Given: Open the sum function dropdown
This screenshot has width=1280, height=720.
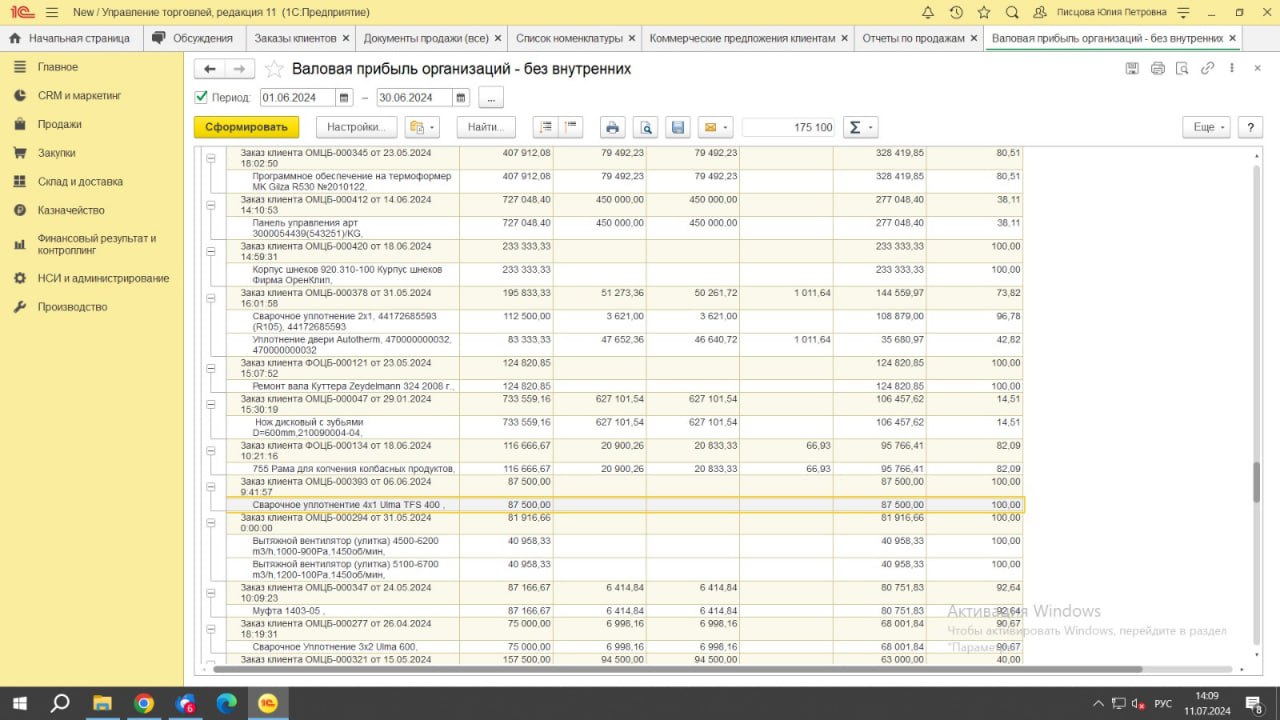Looking at the screenshot, I should (x=860, y=127).
